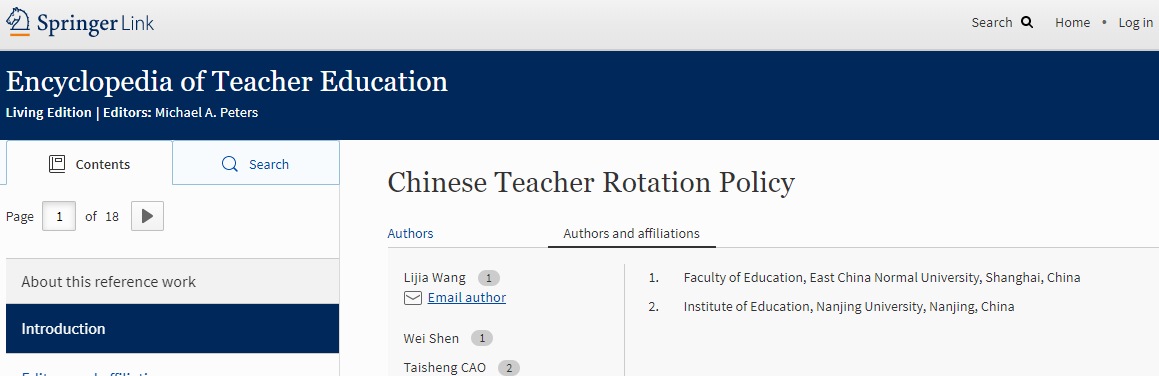Click the Contents book icon
This screenshot has width=1159, height=376.
point(57,164)
